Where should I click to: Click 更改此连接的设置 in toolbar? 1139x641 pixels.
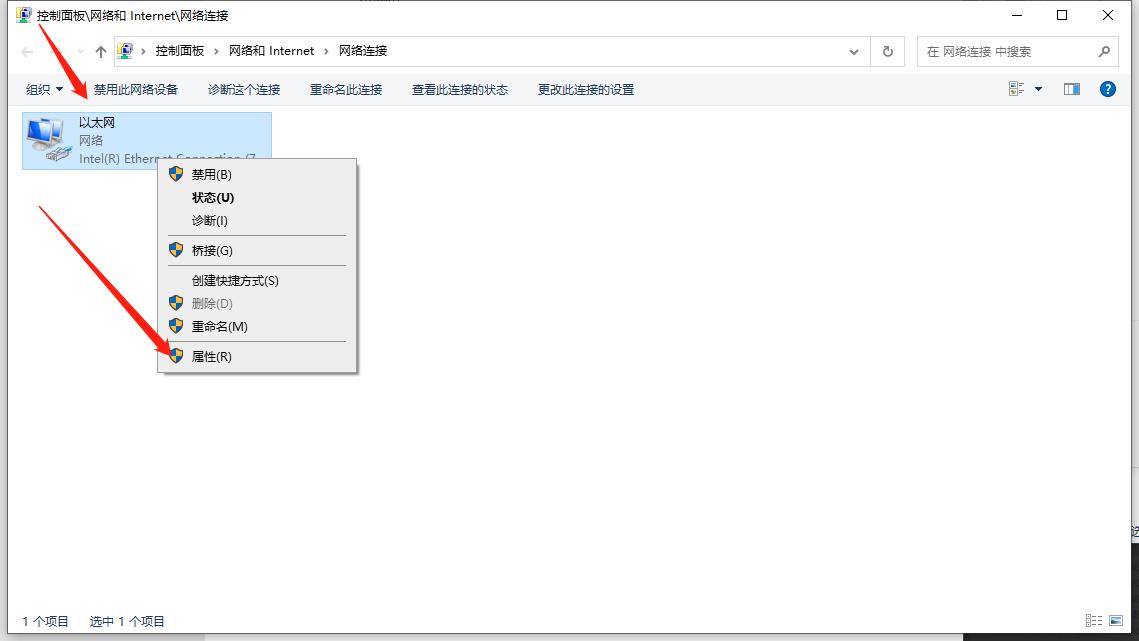pyautogui.click(x=586, y=89)
